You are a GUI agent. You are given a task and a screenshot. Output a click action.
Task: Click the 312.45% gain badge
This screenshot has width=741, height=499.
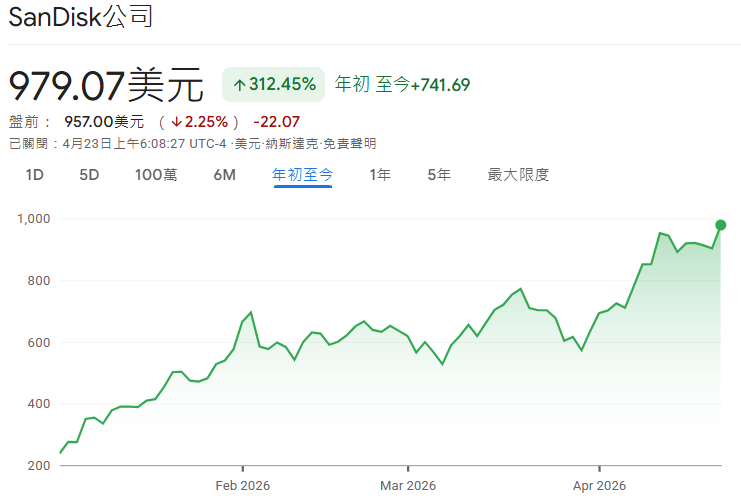[274, 85]
